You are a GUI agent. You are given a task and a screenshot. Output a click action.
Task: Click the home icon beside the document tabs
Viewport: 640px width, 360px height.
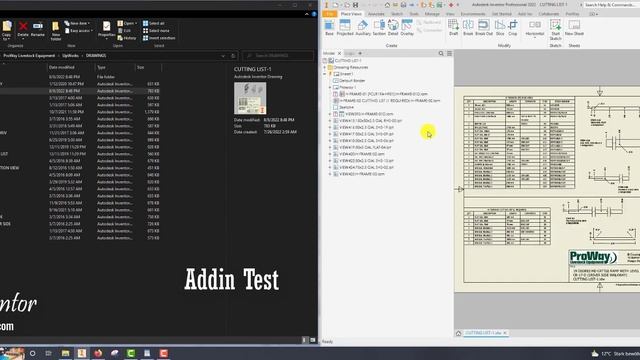pyautogui.click(x=458, y=333)
